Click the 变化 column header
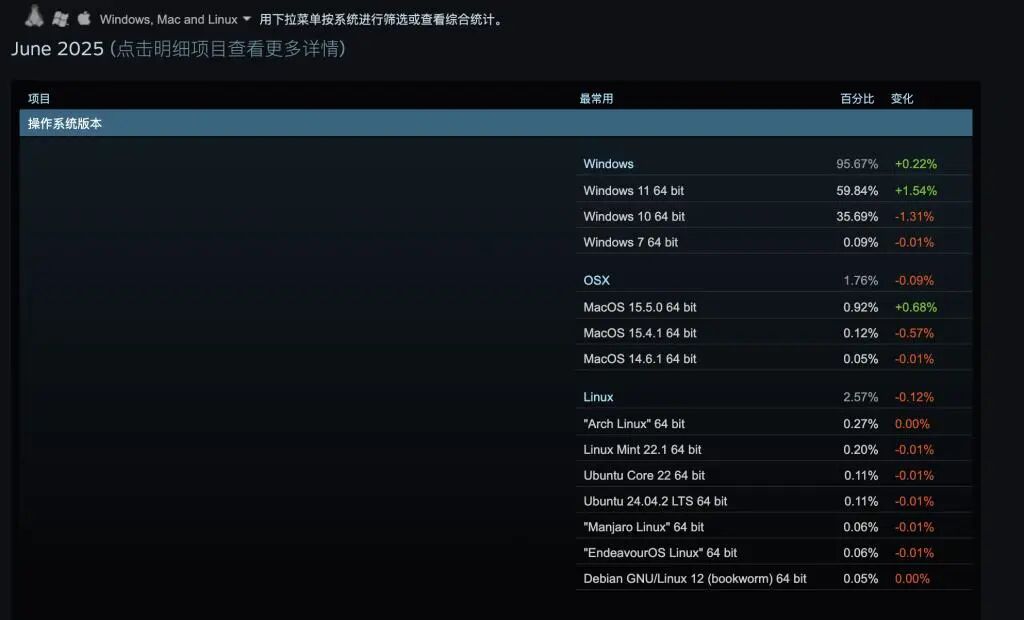Screen dimensions: 1024x620 click(902, 99)
